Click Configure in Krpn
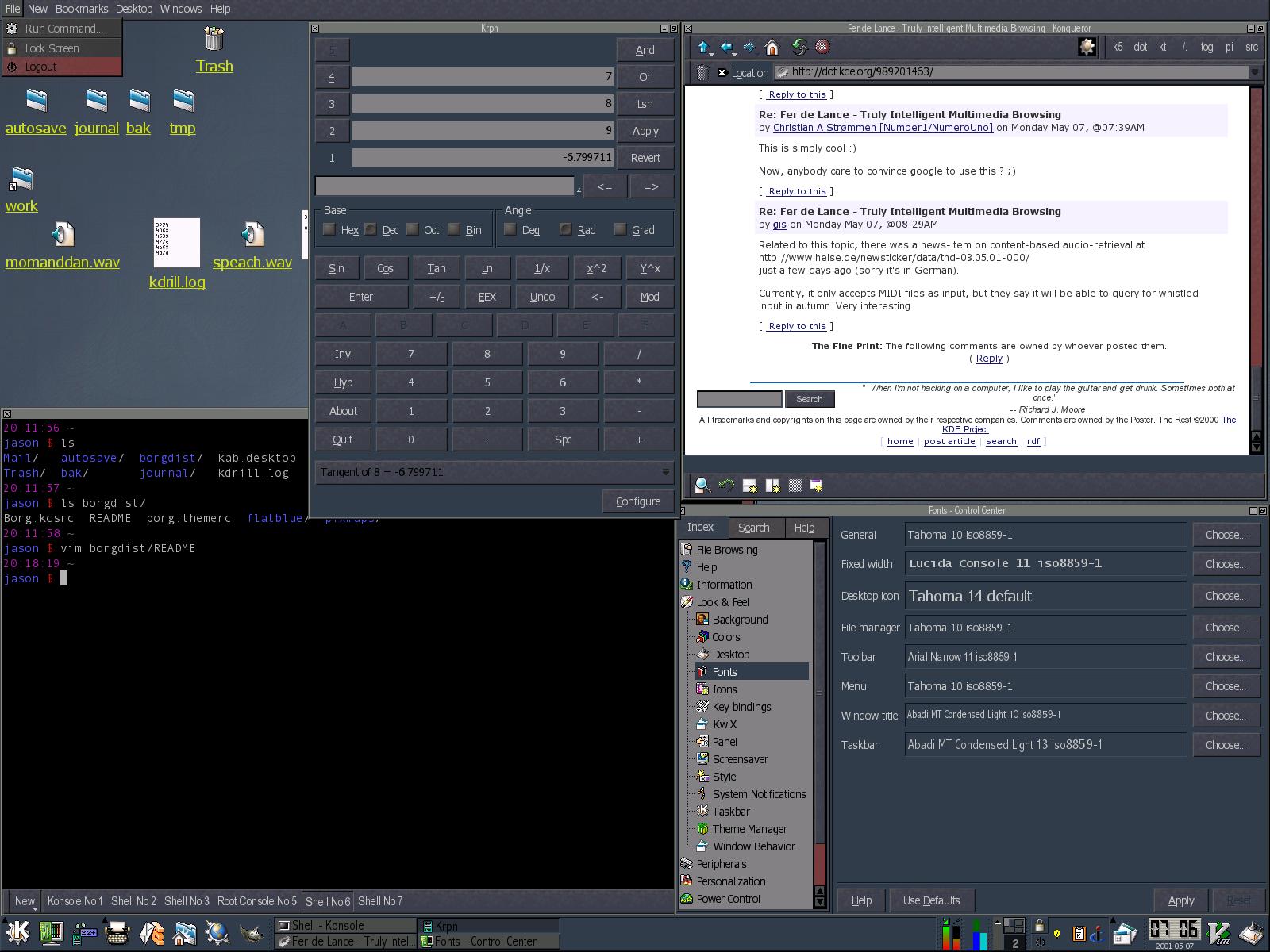Image resolution: width=1270 pixels, height=952 pixels. coord(638,501)
